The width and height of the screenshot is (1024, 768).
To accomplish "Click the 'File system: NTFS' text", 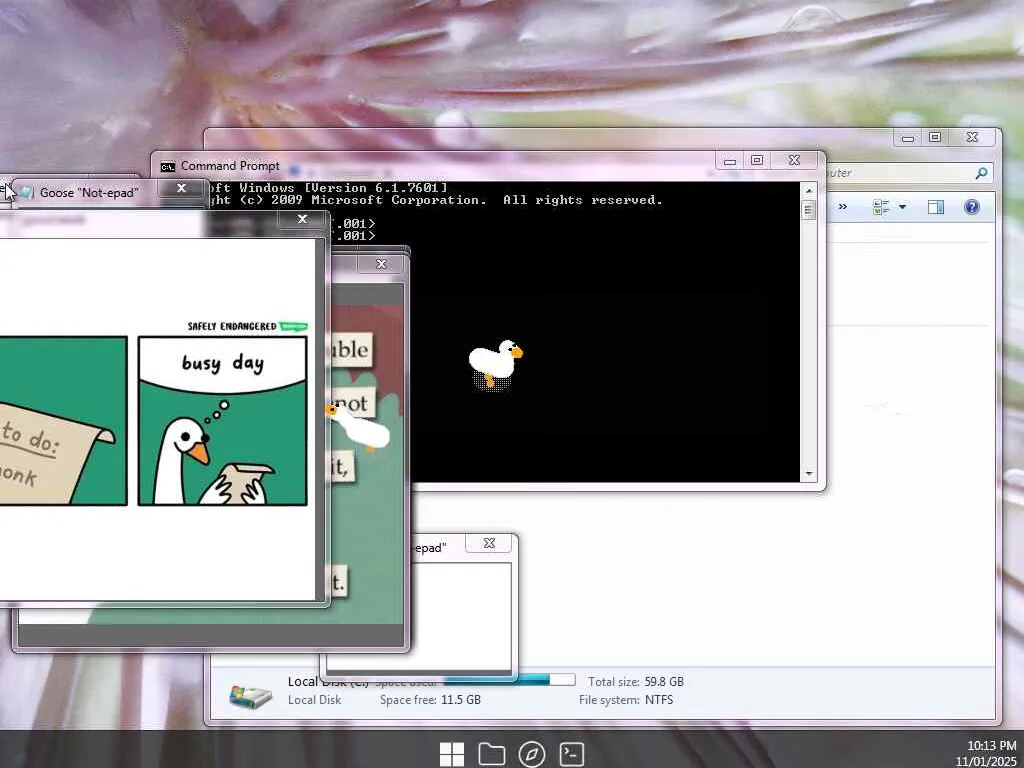I will [626, 700].
